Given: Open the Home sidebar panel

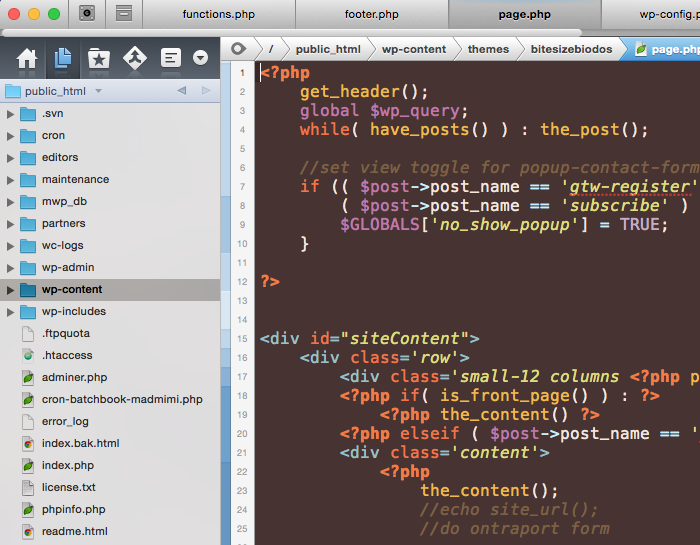Looking at the screenshot, I should [27, 58].
